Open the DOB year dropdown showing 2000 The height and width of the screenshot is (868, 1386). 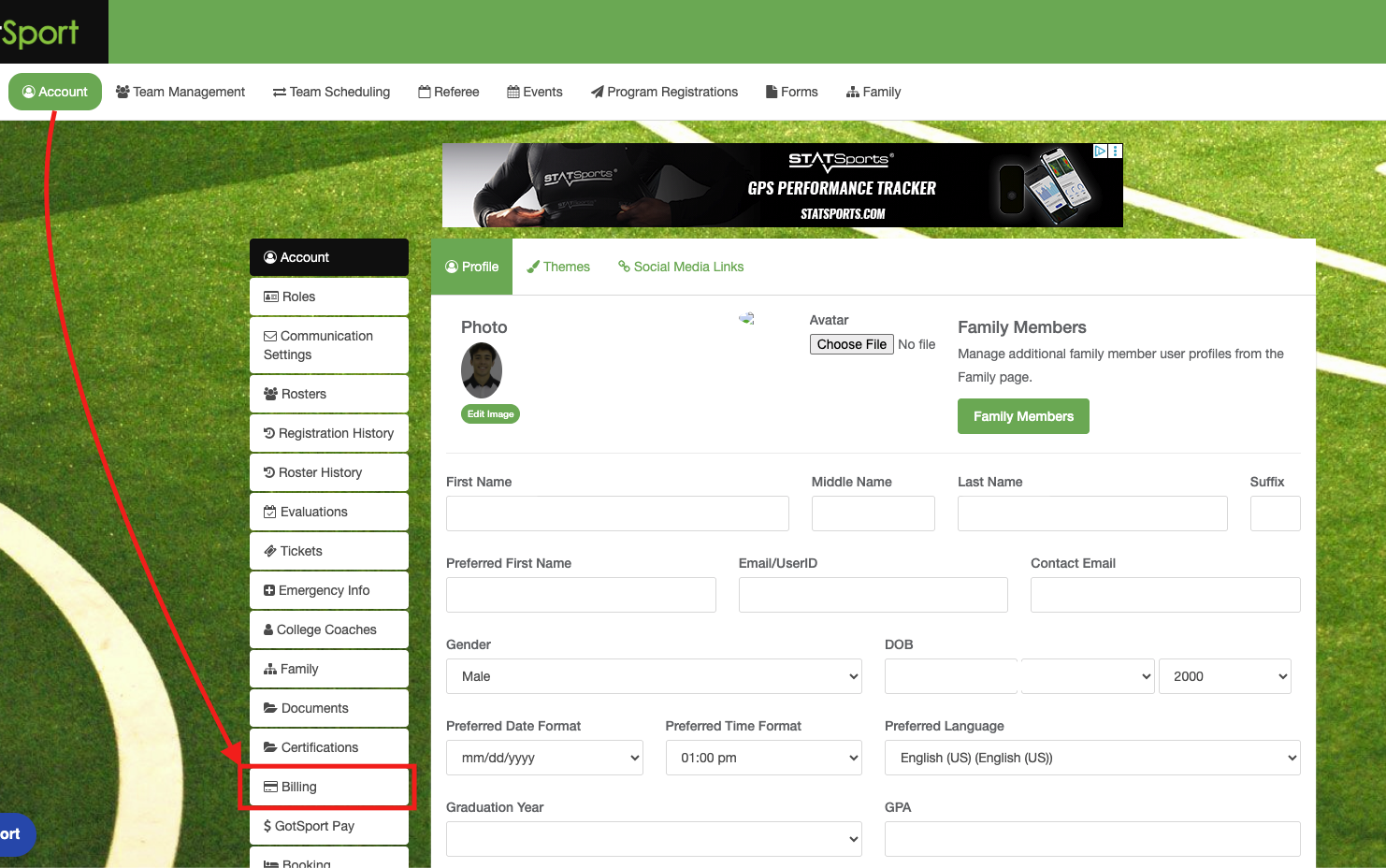point(1225,676)
